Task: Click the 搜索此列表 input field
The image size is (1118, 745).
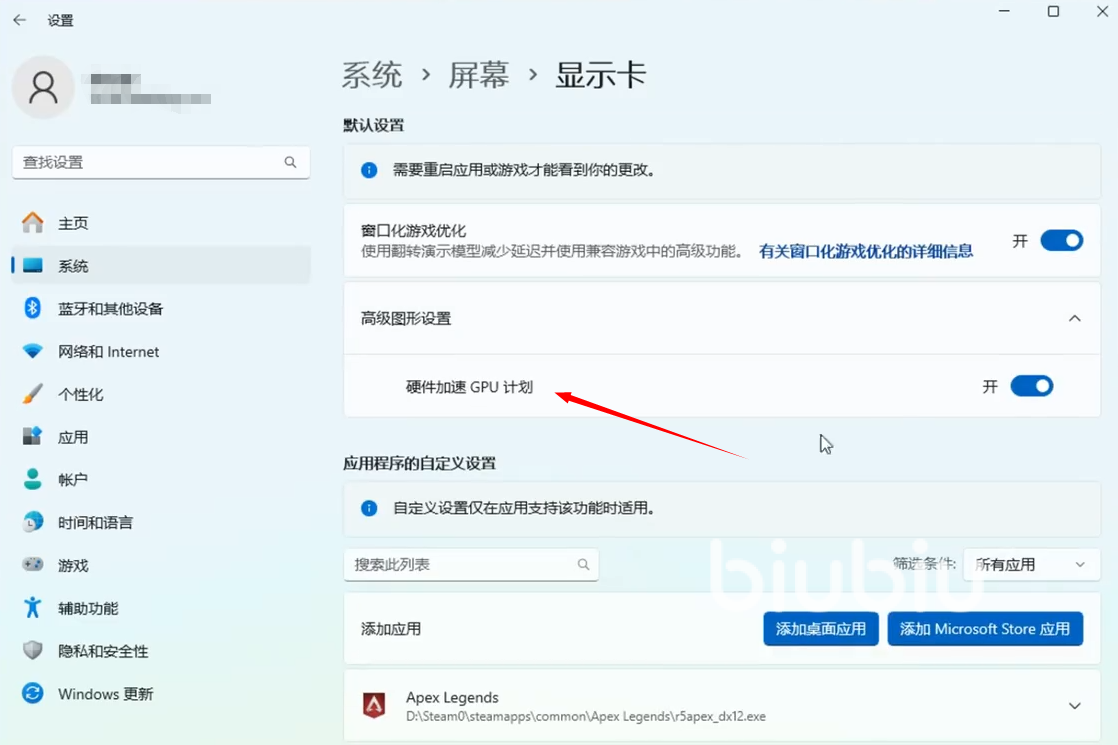Action: (460, 565)
